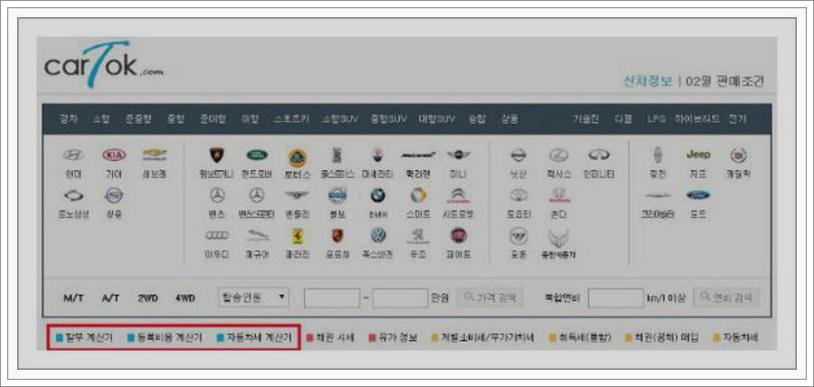814x387 pixels.
Task: Pick the McLaren logo
Action: tap(418, 155)
